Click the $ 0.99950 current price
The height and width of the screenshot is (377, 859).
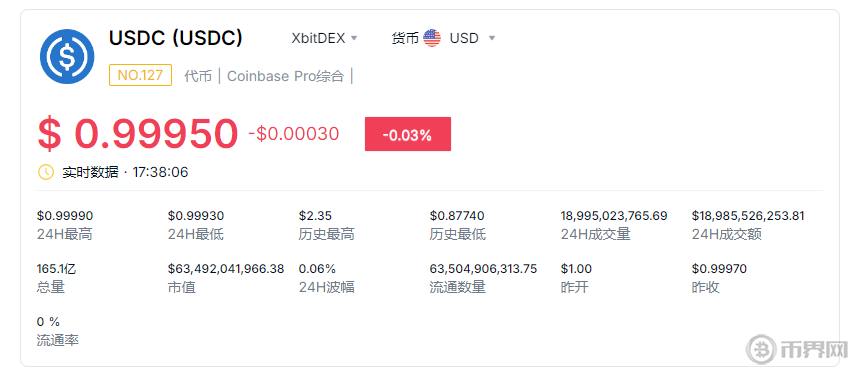(138, 134)
